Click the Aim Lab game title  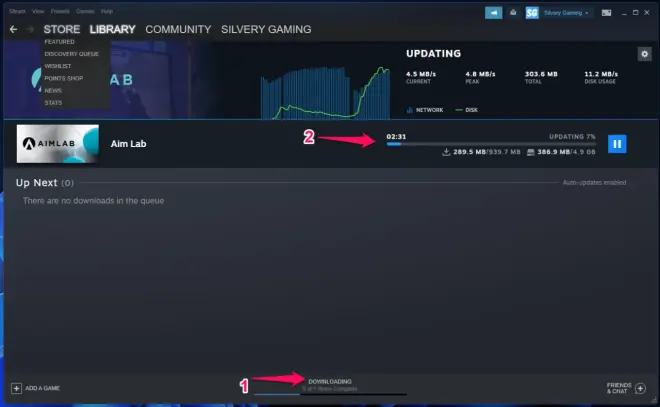click(128, 144)
